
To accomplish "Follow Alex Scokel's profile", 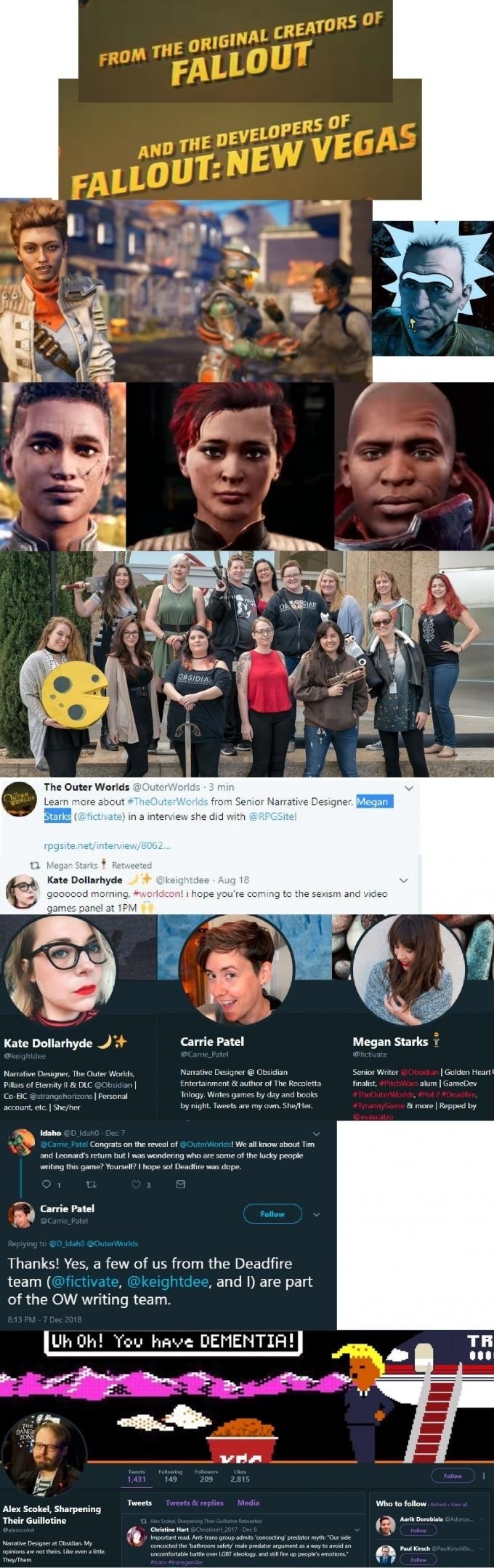I will coord(453,1475).
